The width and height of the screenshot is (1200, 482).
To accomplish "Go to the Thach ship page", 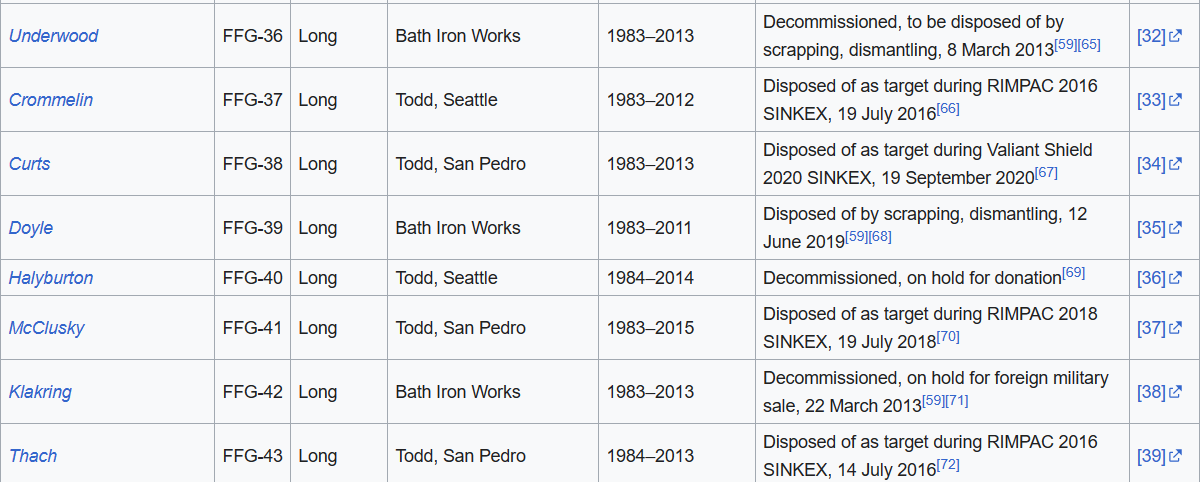I will pos(33,456).
